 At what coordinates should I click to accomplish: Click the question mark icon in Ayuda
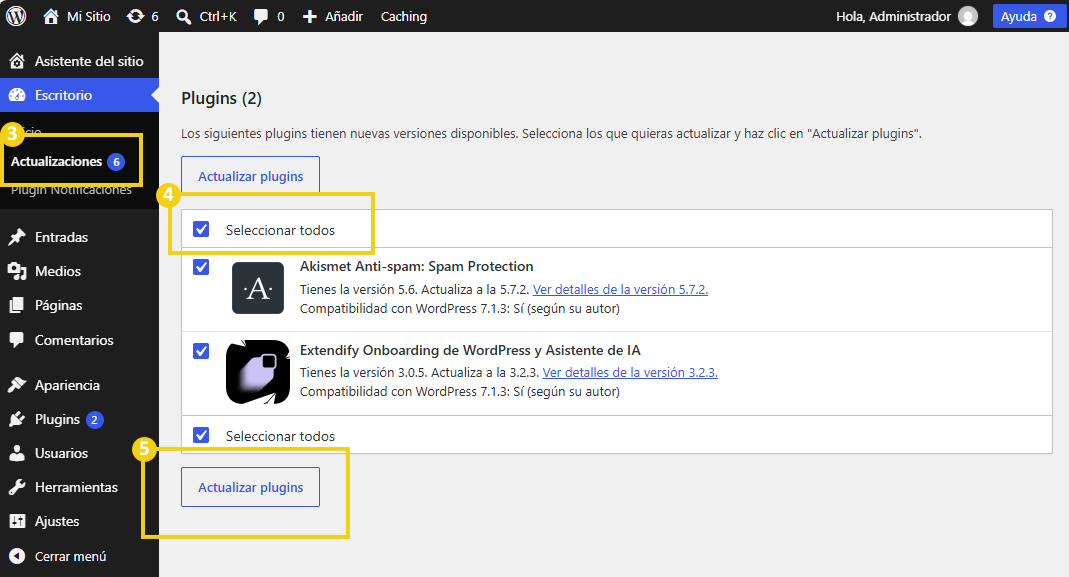pos(1049,16)
